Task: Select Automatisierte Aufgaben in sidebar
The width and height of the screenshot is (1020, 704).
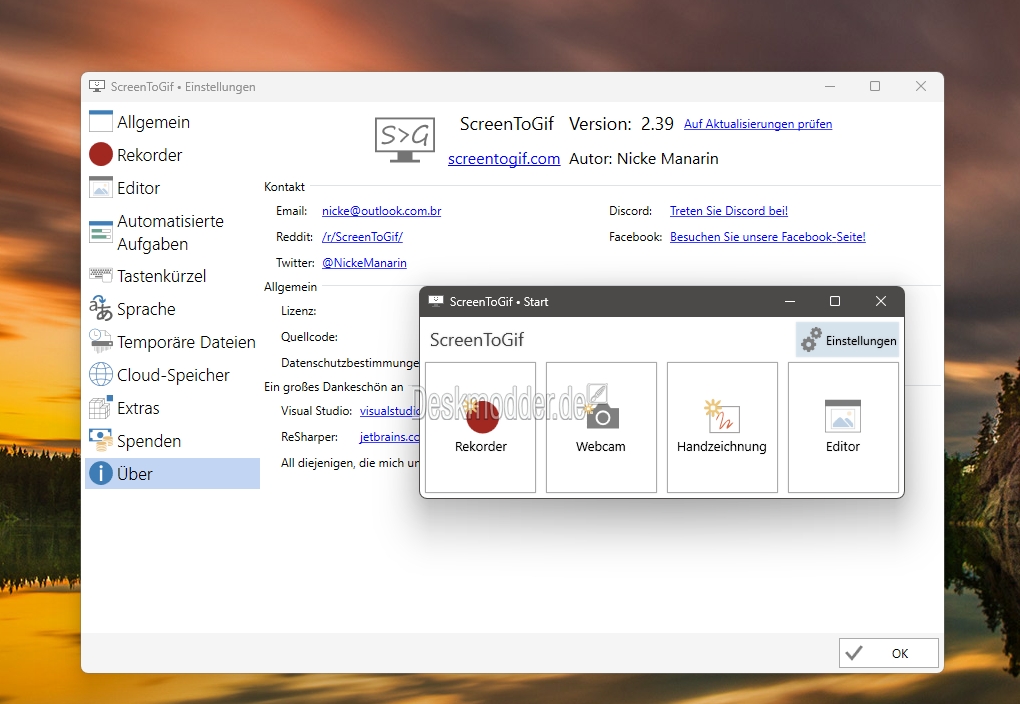Action: tap(170, 232)
